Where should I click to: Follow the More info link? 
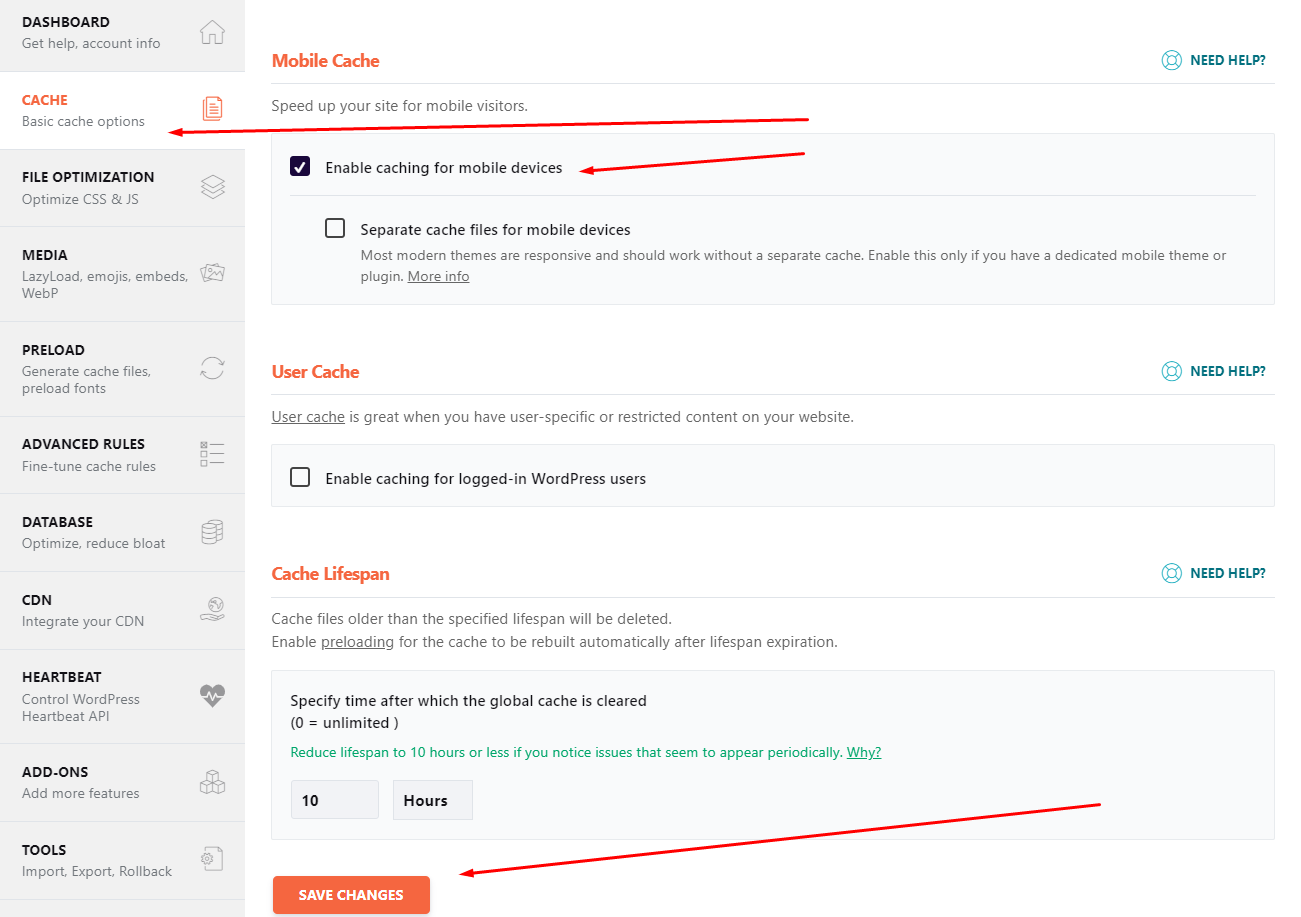point(438,276)
